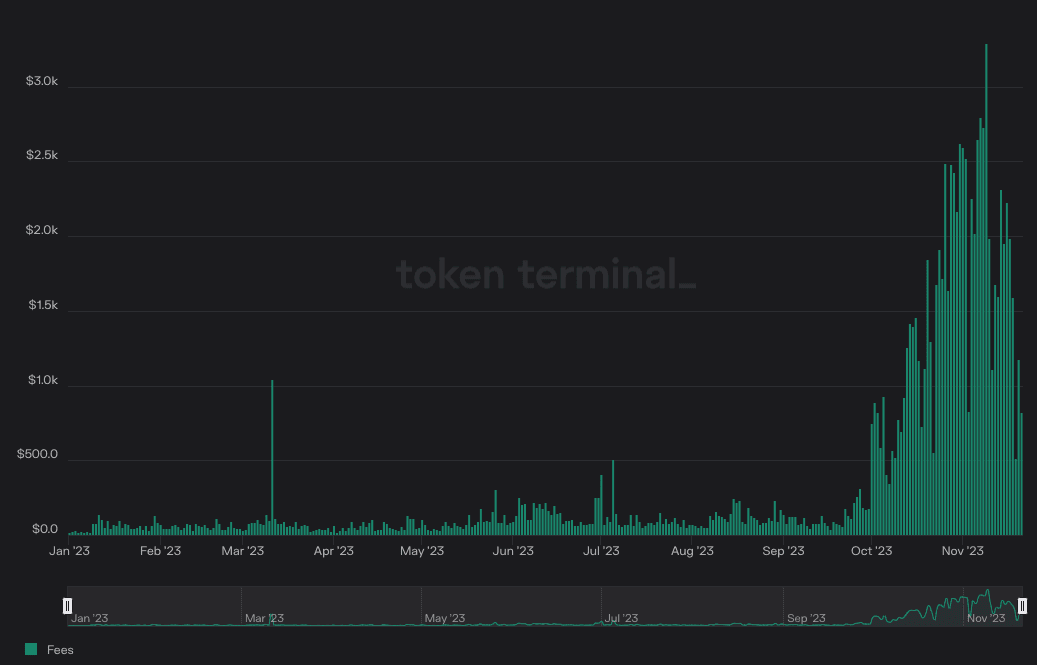This screenshot has height=665, width=1037.
Task: Click the Oct '23 x-axis label
Action: click(x=871, y=551)
